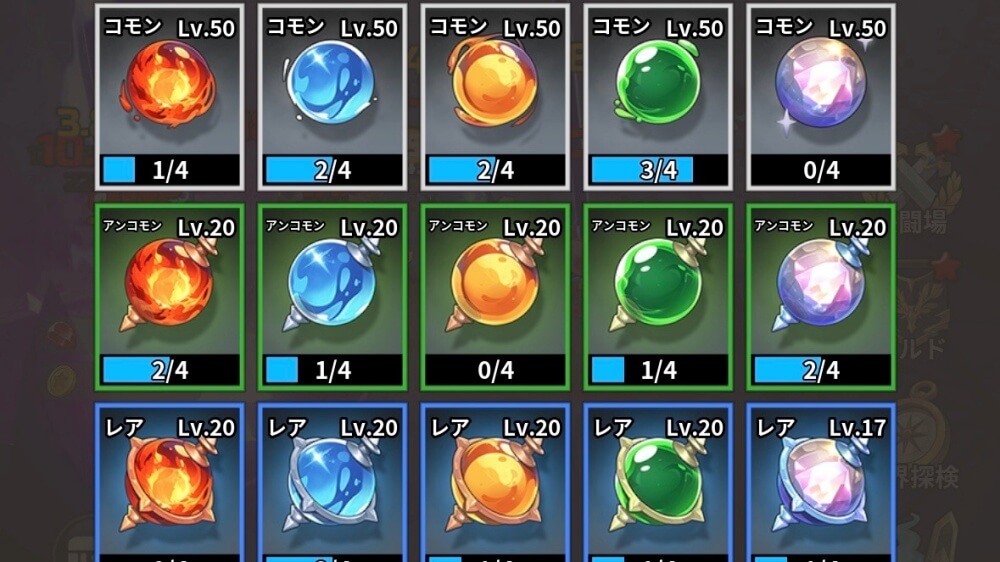The width and height of the screenshot is (1000, 562).
Task: Pick the Uncommon crystal orb Lv.20
Action: [821, 297]
